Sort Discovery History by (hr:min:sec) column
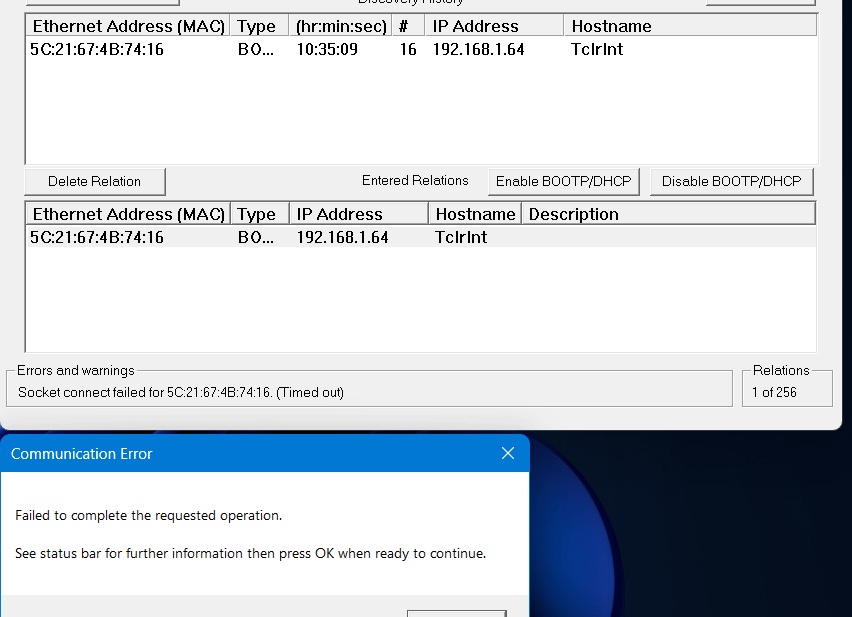The image size is (852, 617). [341, 26]
